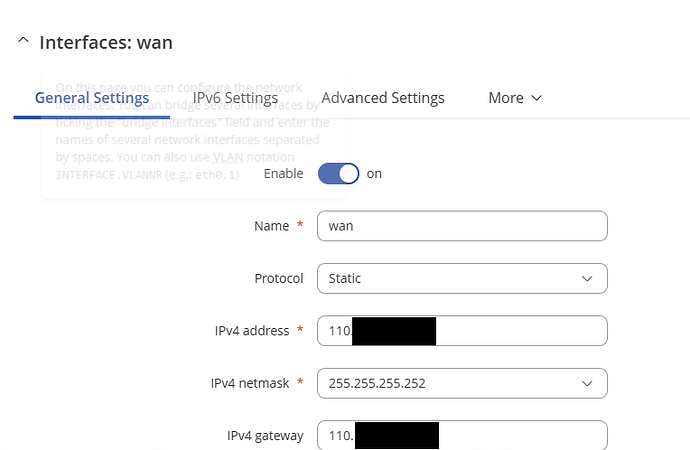Click the IPv4 netmask label
Screen dimensions: 690x450
click(250, 384)
